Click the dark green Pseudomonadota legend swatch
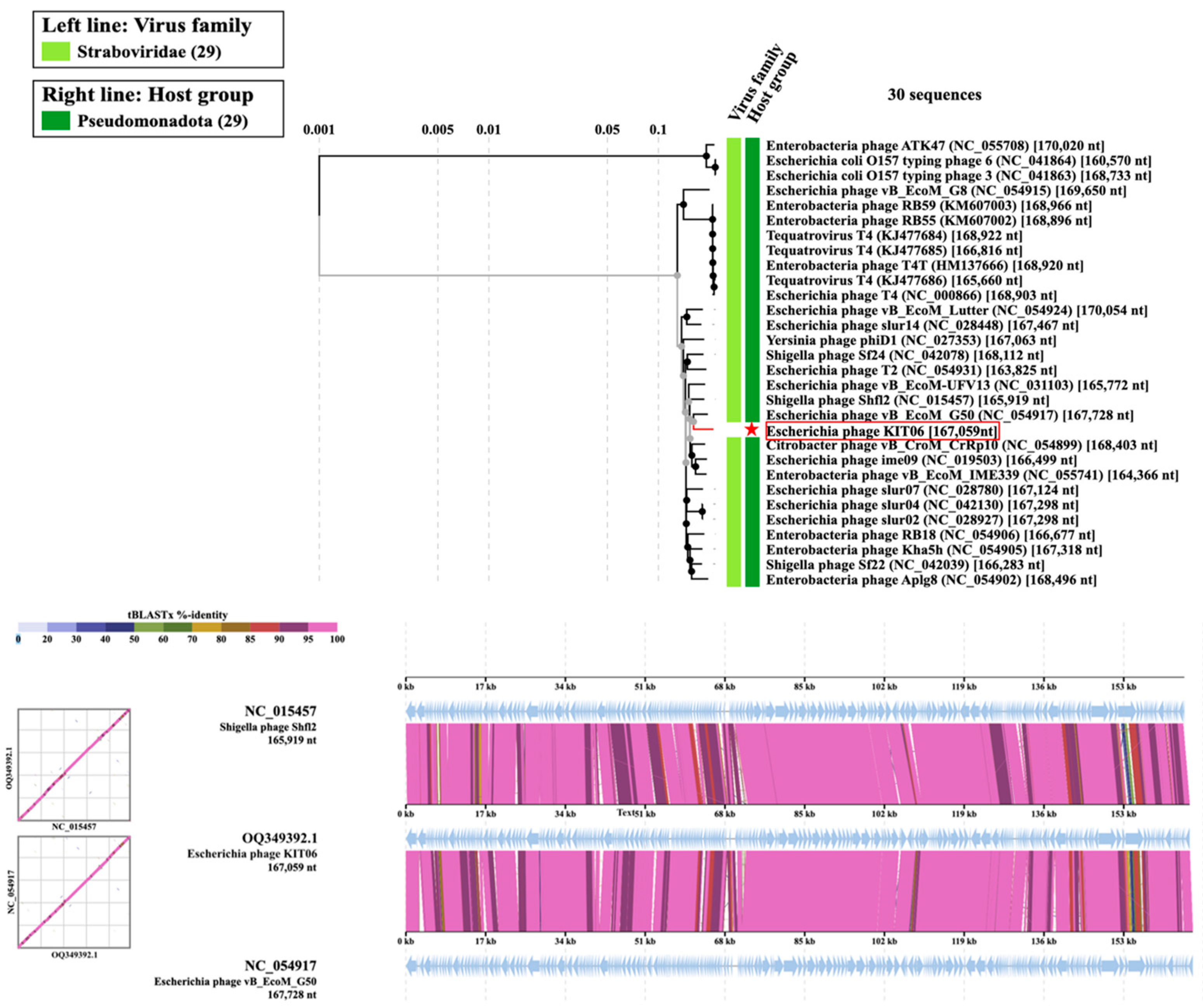 [56, 121]
